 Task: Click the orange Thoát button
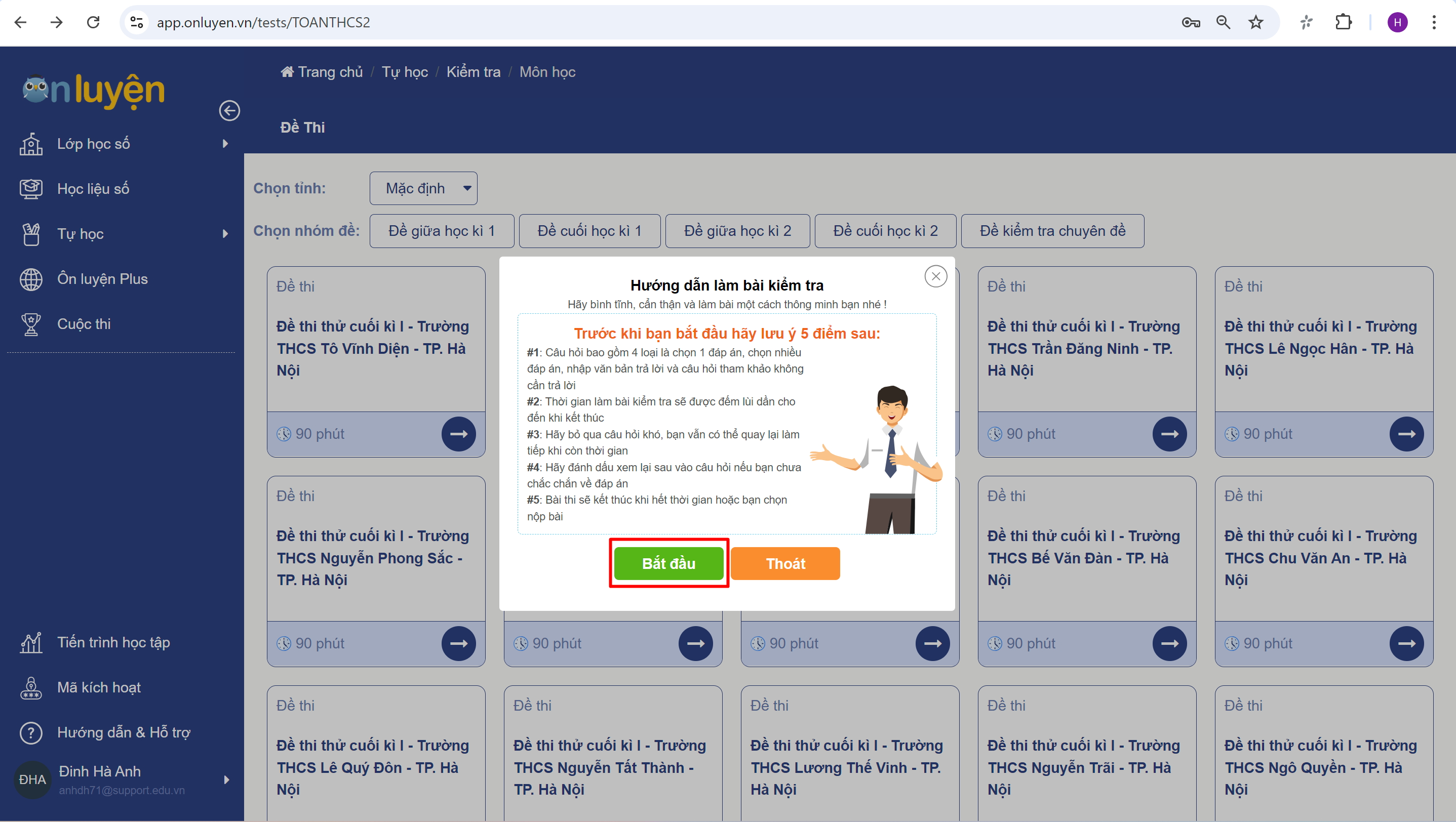(x=785, y=563)
